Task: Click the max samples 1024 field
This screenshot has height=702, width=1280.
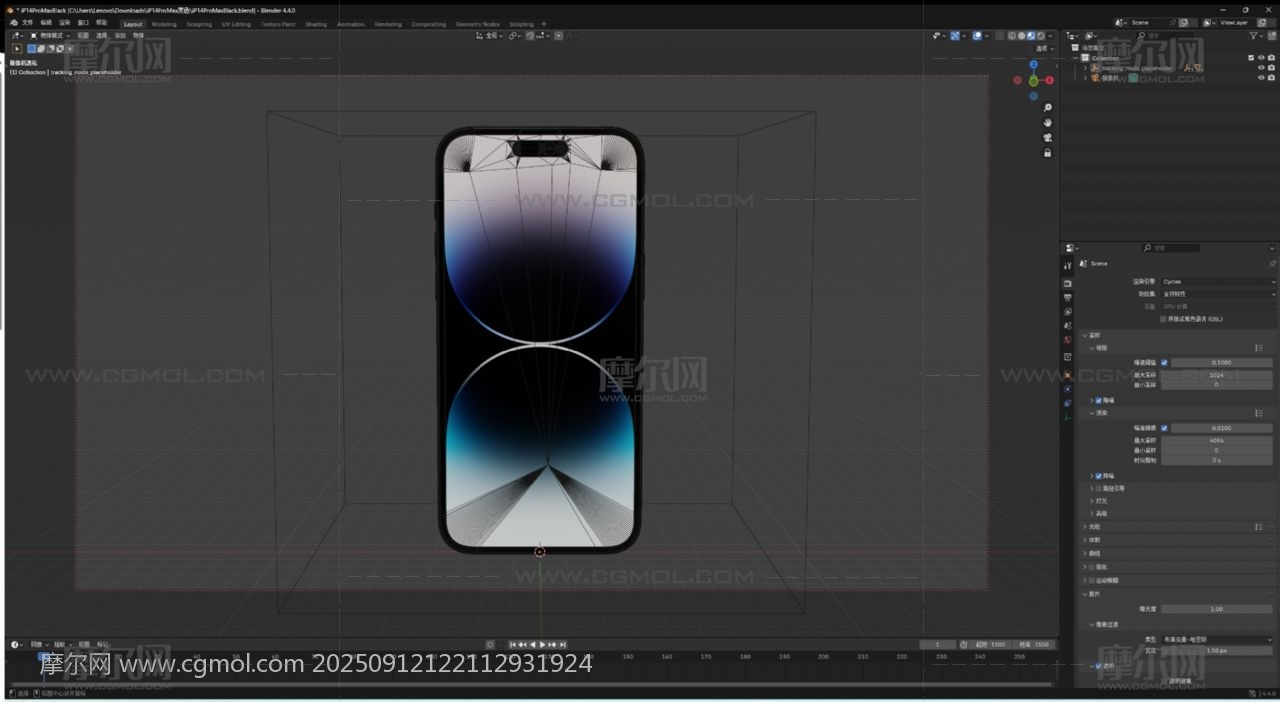Action: [1216, 374]
